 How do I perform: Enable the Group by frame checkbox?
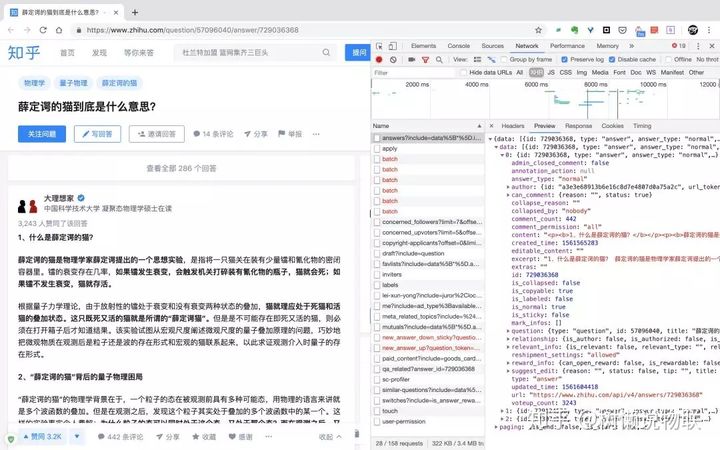pyautogui.click(x=504, y=59)
